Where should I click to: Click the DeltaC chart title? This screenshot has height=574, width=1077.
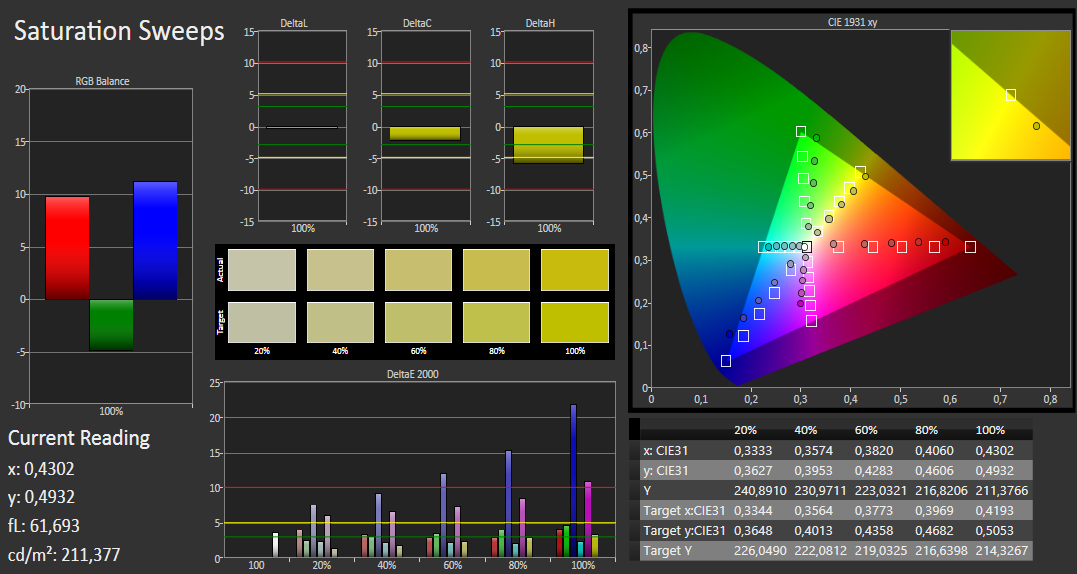(x=417, y=23)
